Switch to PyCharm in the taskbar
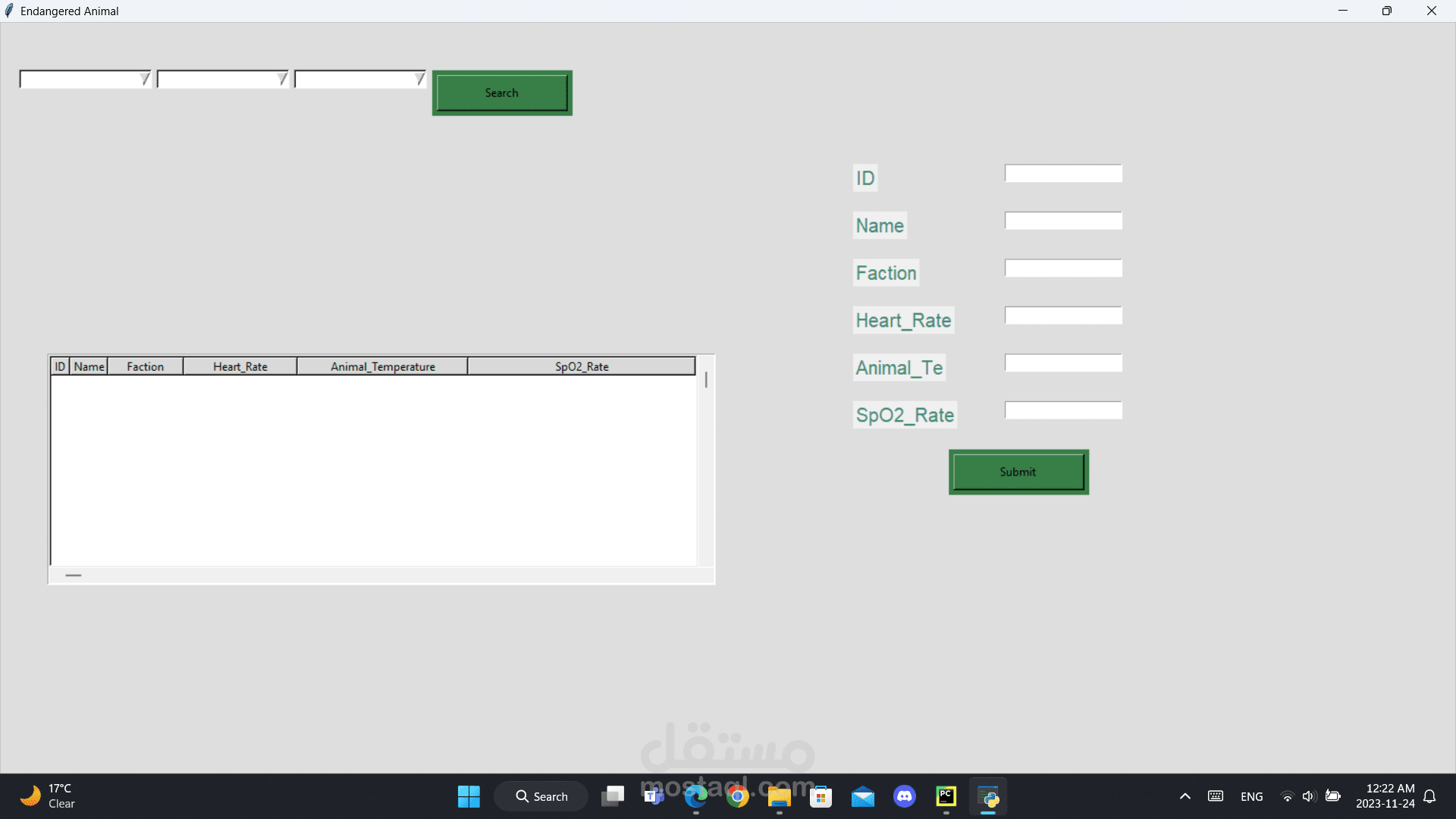This screenshot has width=1456, height=819. coord(946,796)
